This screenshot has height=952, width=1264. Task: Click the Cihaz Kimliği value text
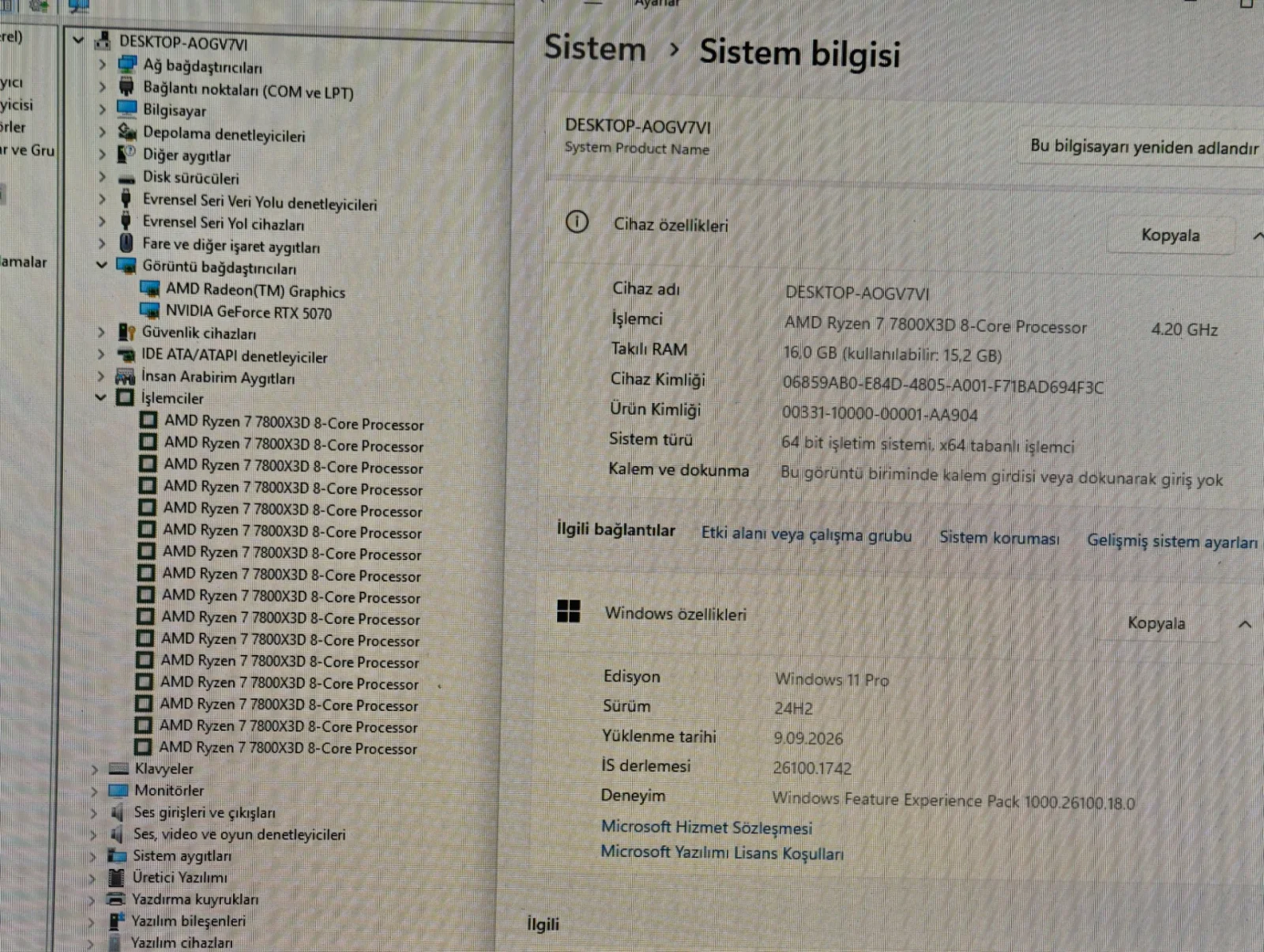click(x=942, y=385)
